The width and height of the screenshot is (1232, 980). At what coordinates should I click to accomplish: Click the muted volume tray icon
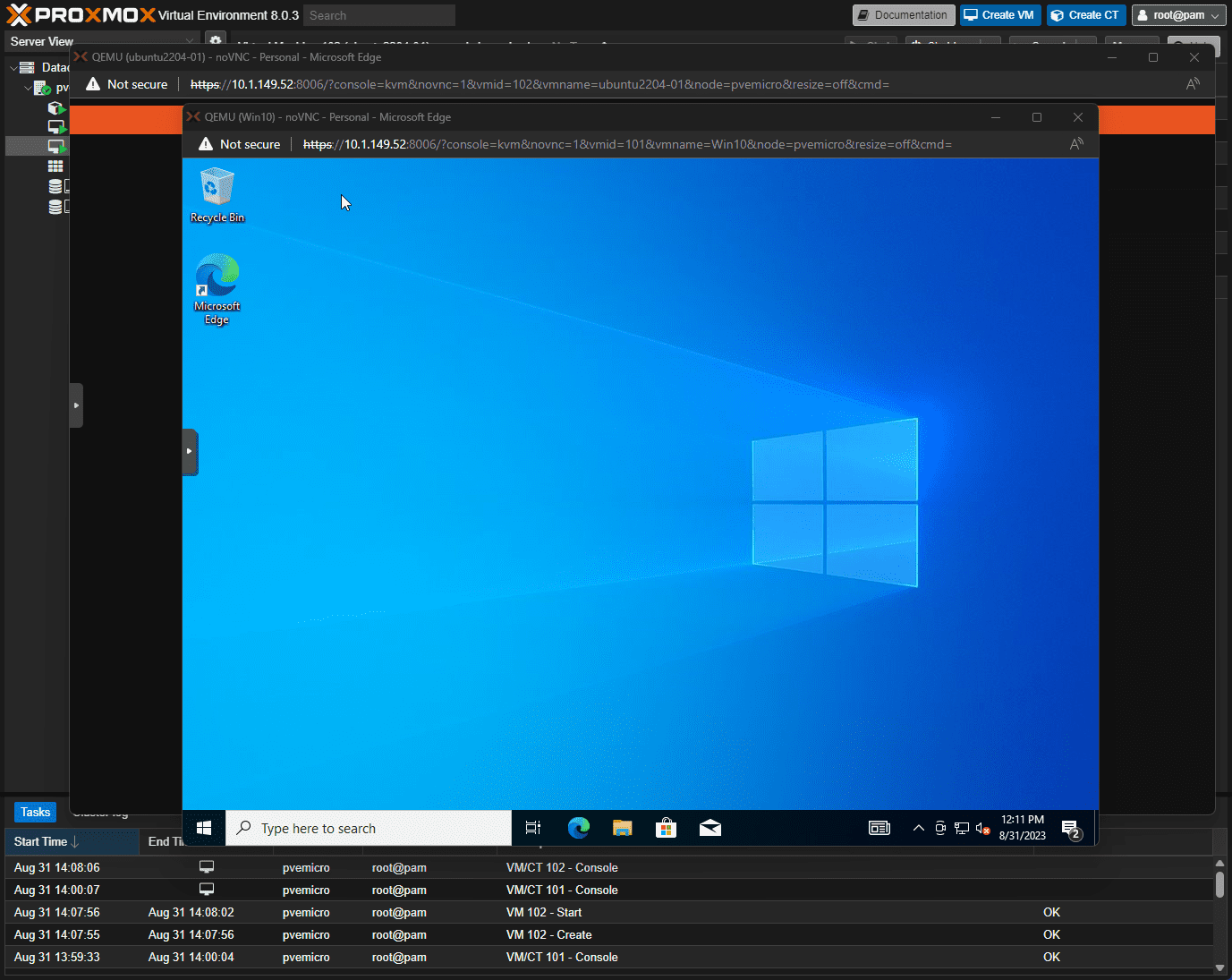pyautogui.click(x=982, y=828)
